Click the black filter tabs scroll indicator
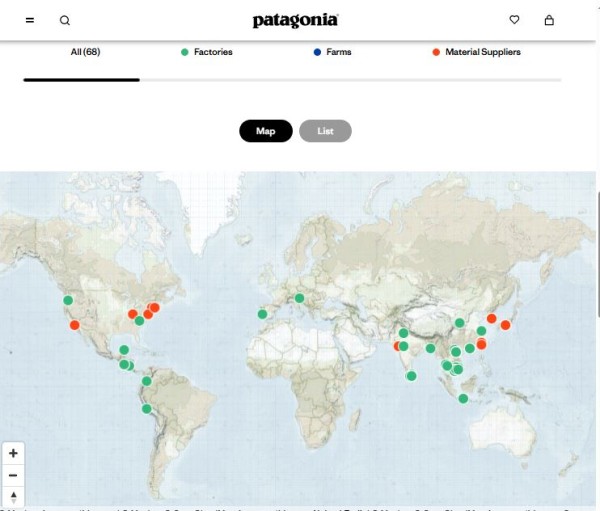Viewport: 600px width, 511px height. tap(82, 80)
